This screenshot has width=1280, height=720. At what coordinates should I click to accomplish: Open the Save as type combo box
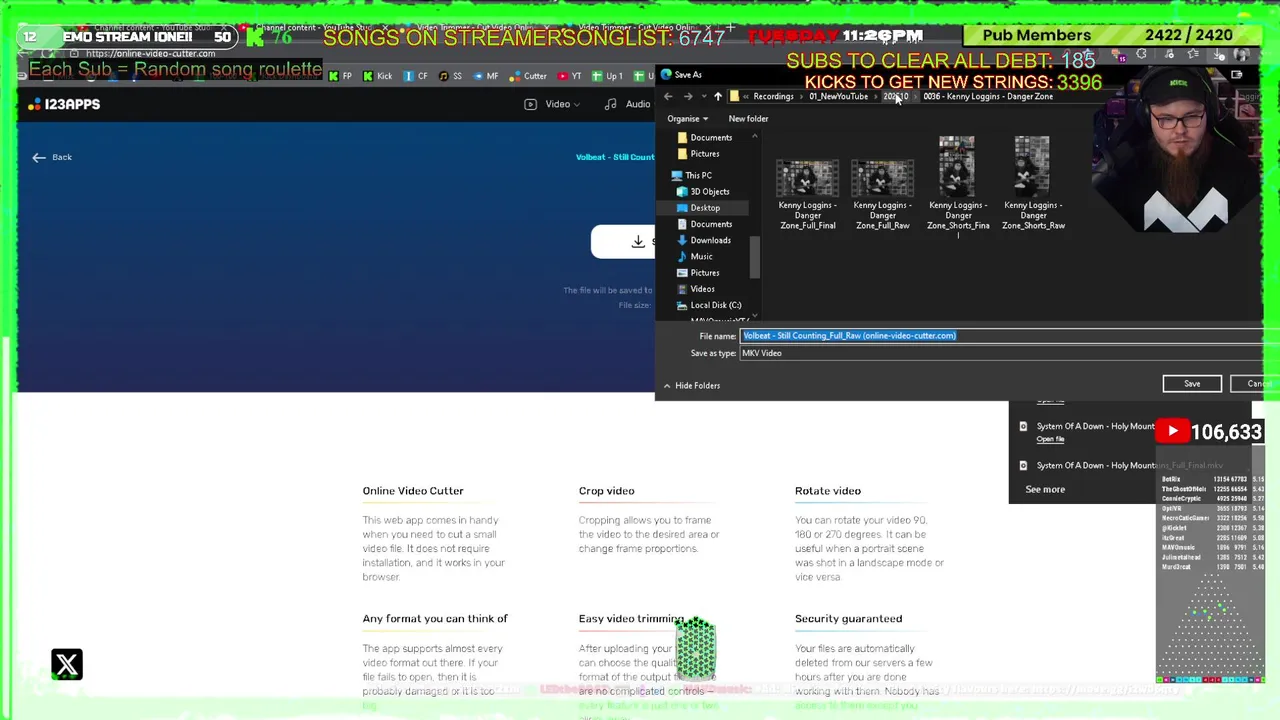tap(1001, 353)
